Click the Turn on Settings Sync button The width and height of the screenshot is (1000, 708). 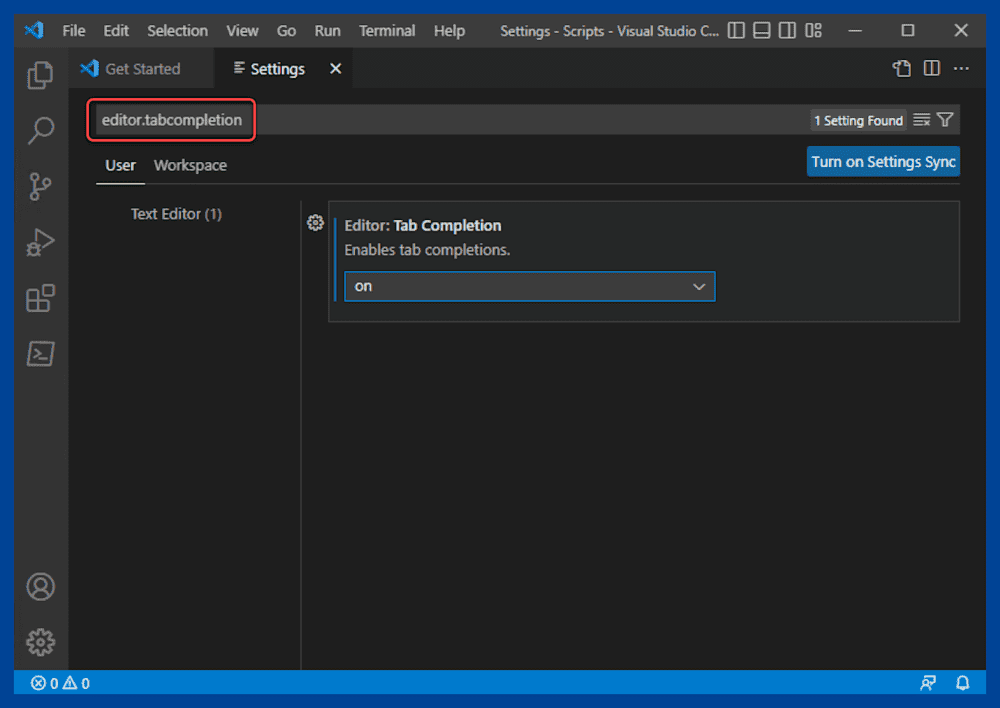[x=883, y=161]
